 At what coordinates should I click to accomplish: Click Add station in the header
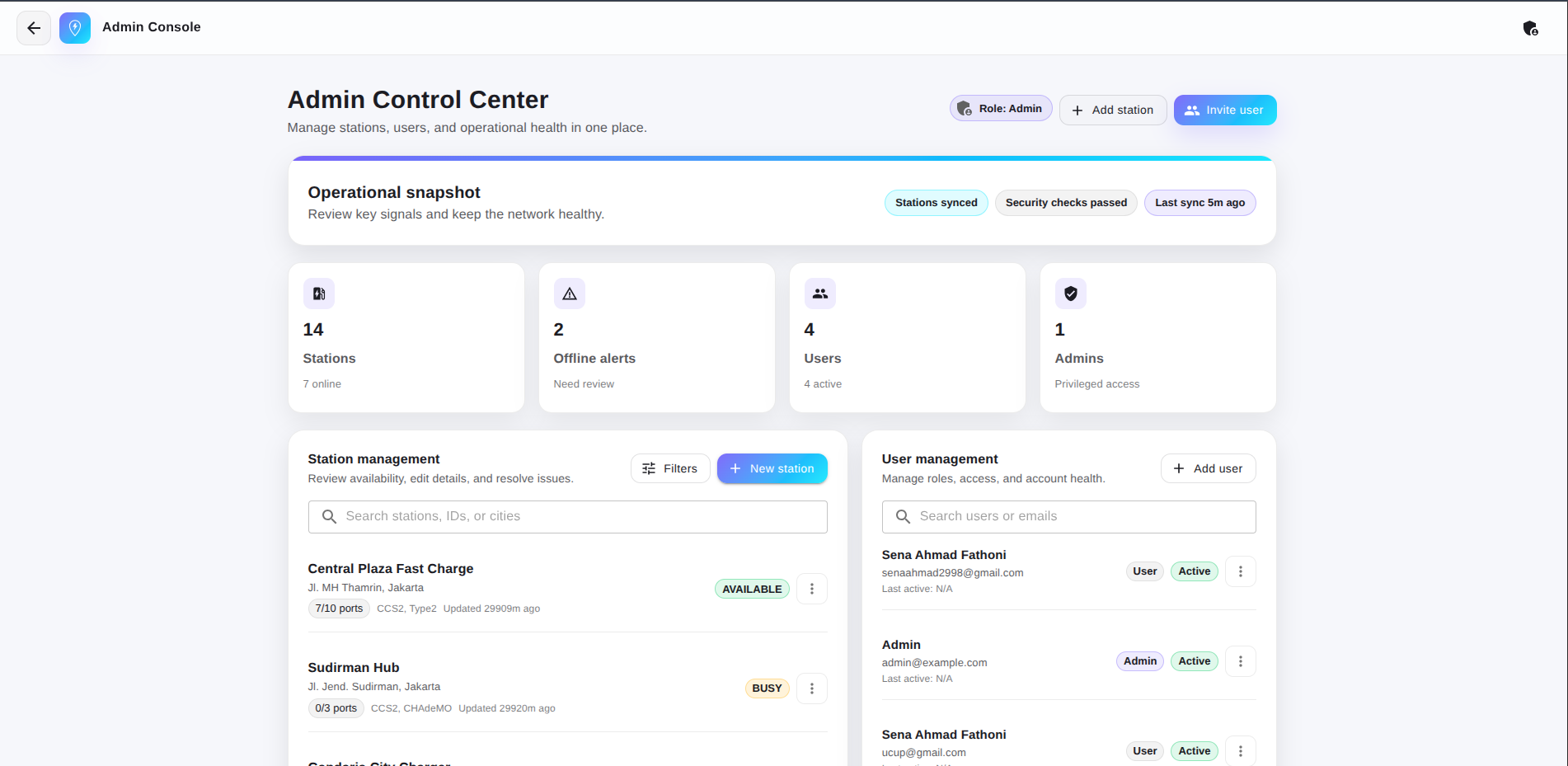[x=1113, y=110]
